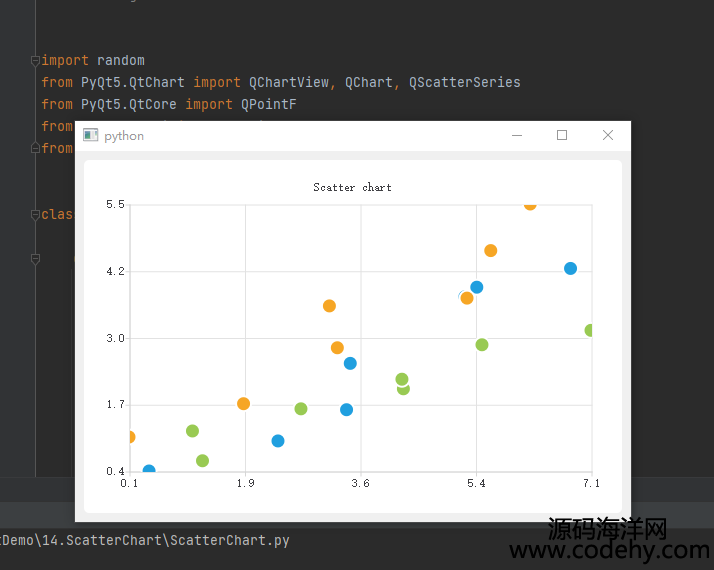Close the python scatter chart window
The width and height of the screenshot is (714, 570).
607,135
